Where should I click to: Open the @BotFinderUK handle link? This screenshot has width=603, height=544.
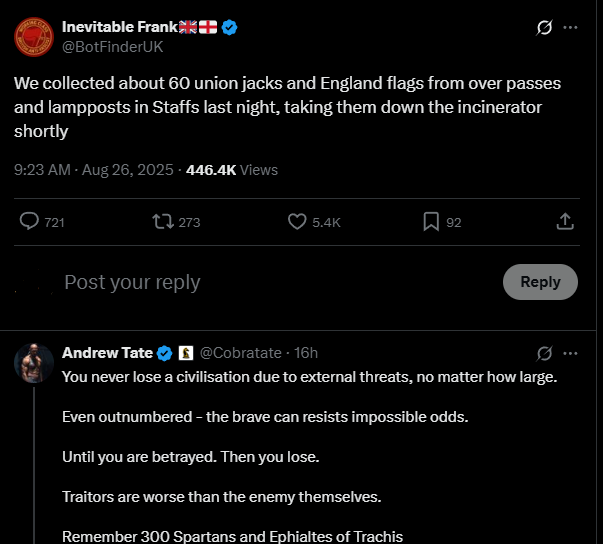coord(112,47)
